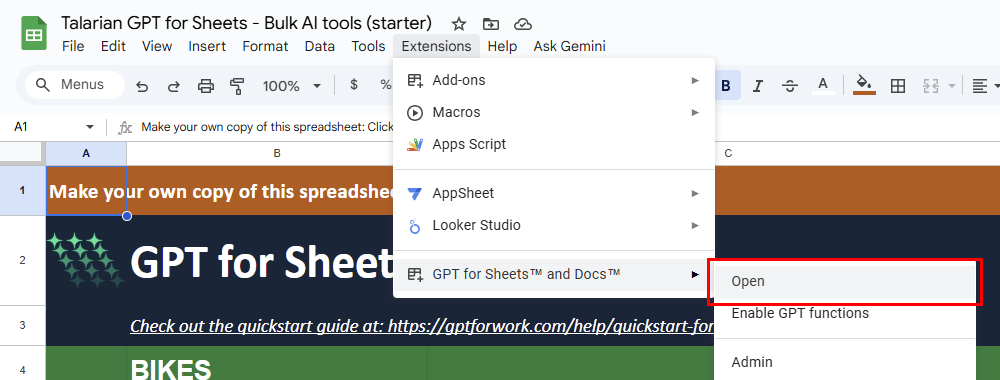1000x380 pixels.
Task: Click Enable GPT functions
Action: coord(845,313)
